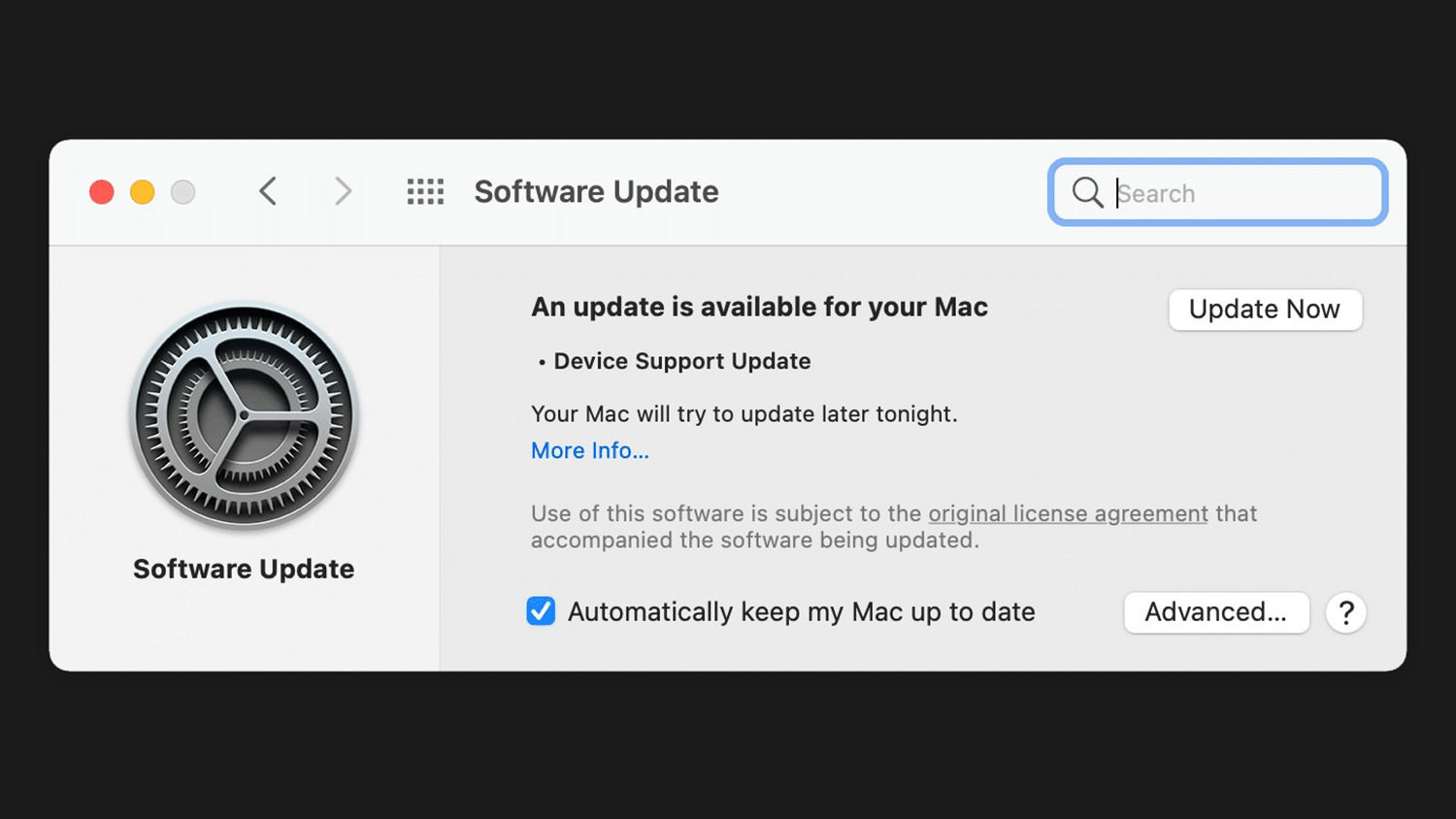Close the window with the red button

point(102,192)
